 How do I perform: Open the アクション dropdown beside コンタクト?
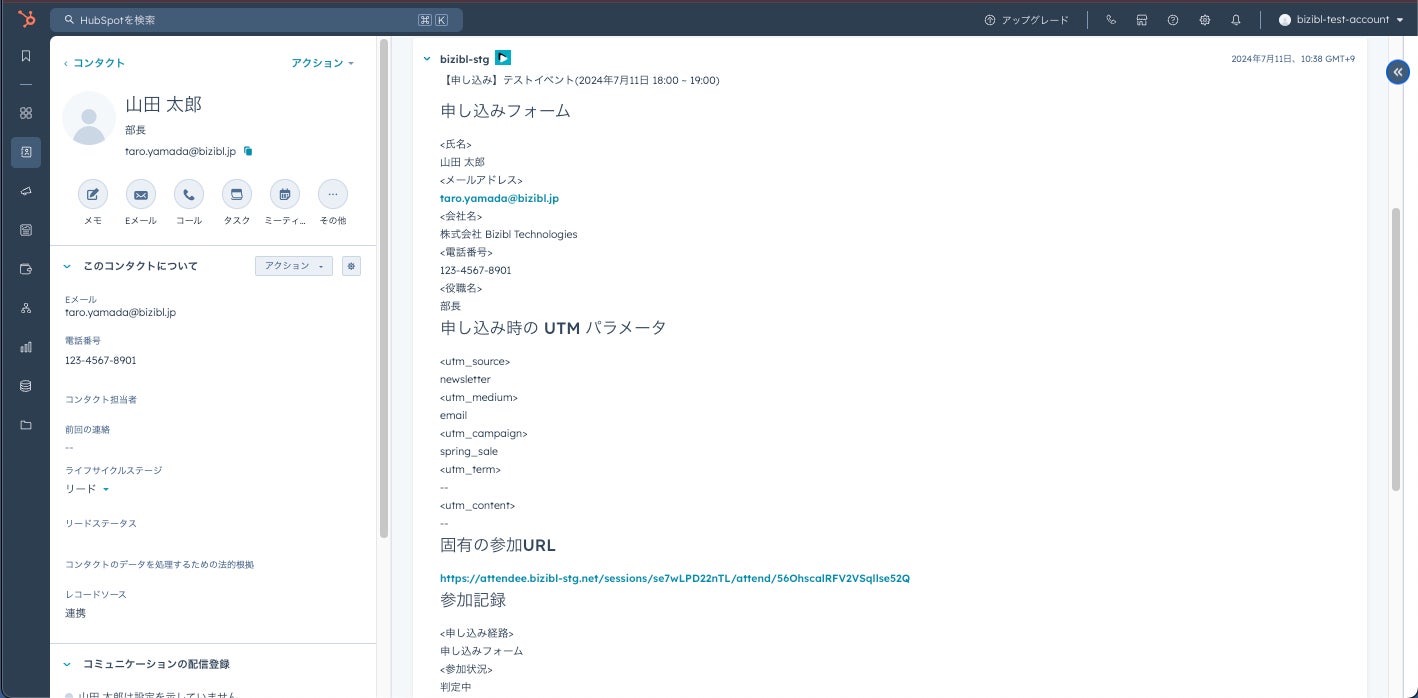tap(322, 63)
